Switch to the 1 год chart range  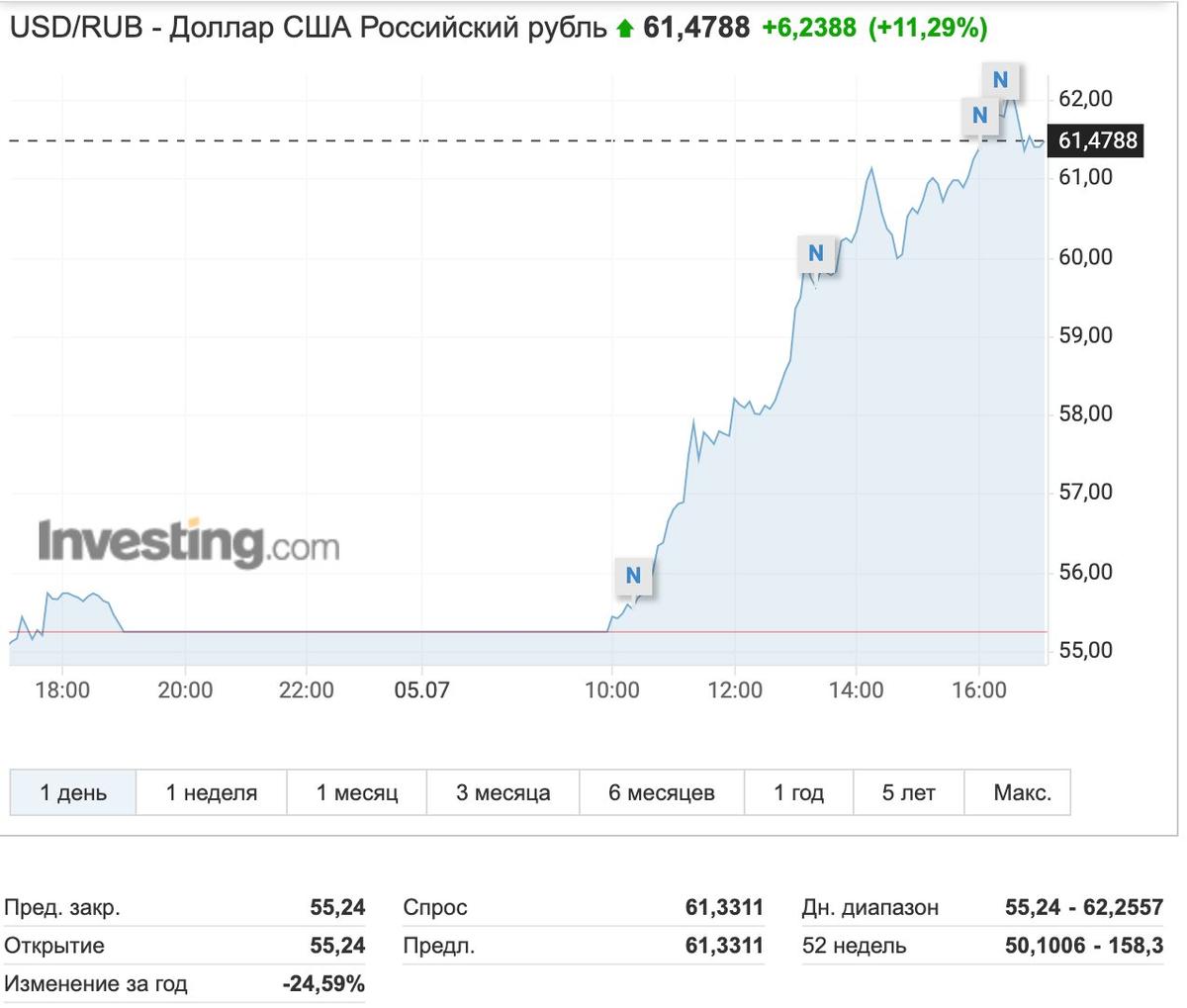coord(798,792)
